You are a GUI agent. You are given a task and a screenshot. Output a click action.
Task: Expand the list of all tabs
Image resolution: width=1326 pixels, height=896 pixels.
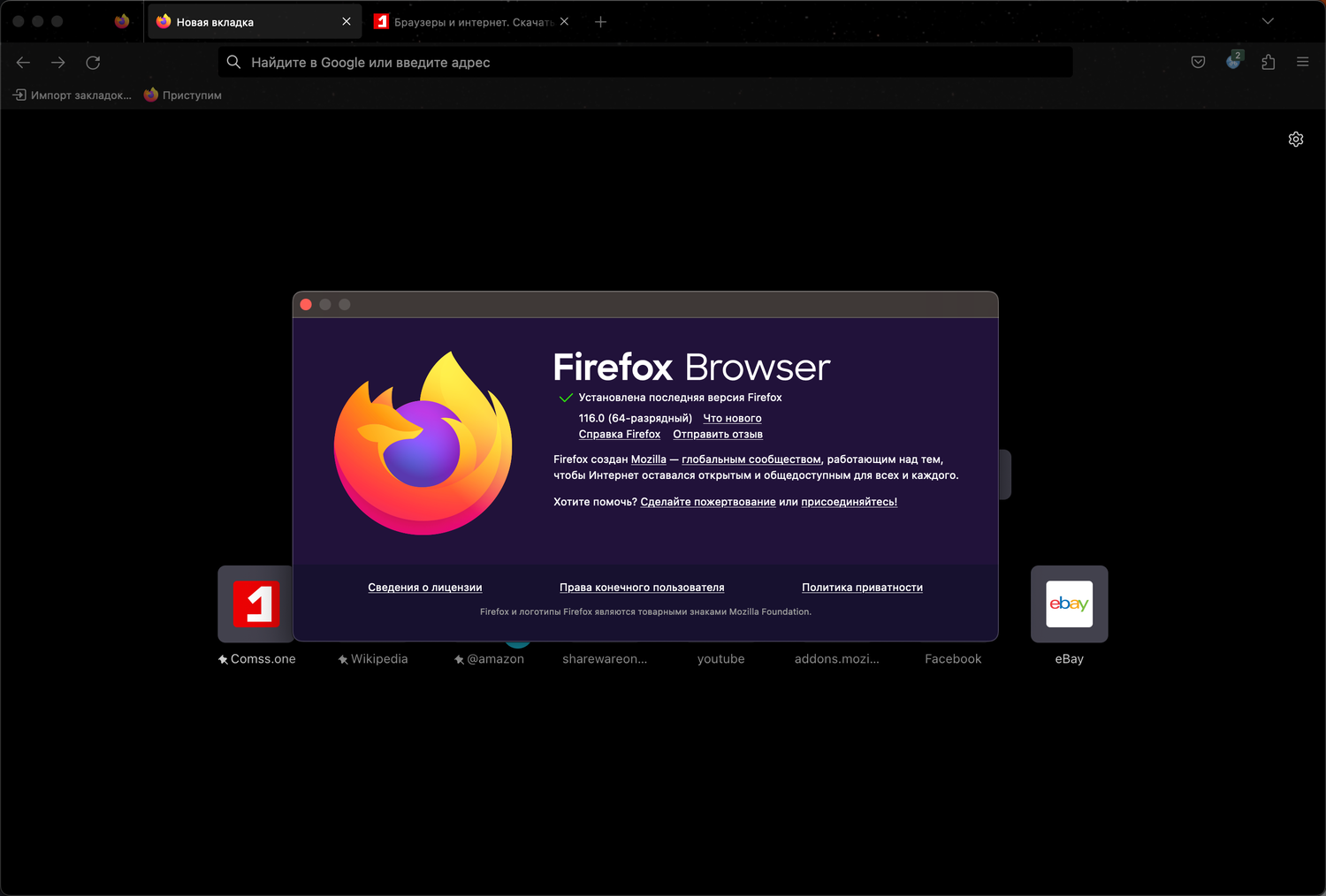click(x=1268, y=21)
